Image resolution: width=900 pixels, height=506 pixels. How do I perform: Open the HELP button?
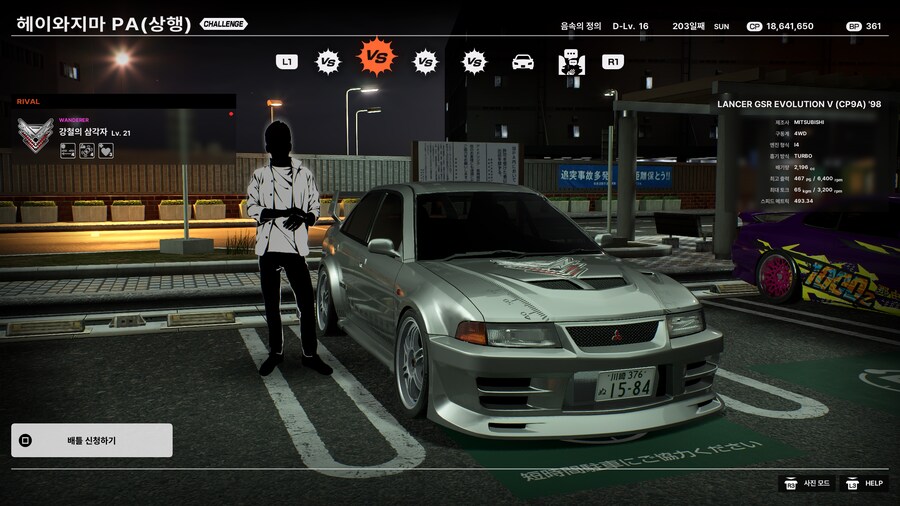coord(864,483)
